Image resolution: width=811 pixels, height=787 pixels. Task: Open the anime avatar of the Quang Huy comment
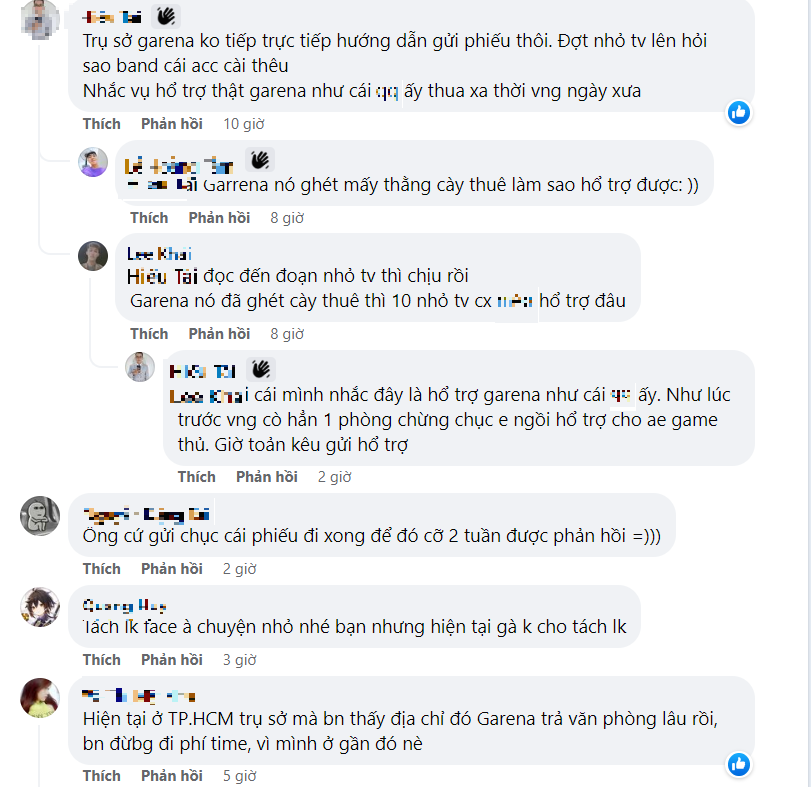click(40, 607)
